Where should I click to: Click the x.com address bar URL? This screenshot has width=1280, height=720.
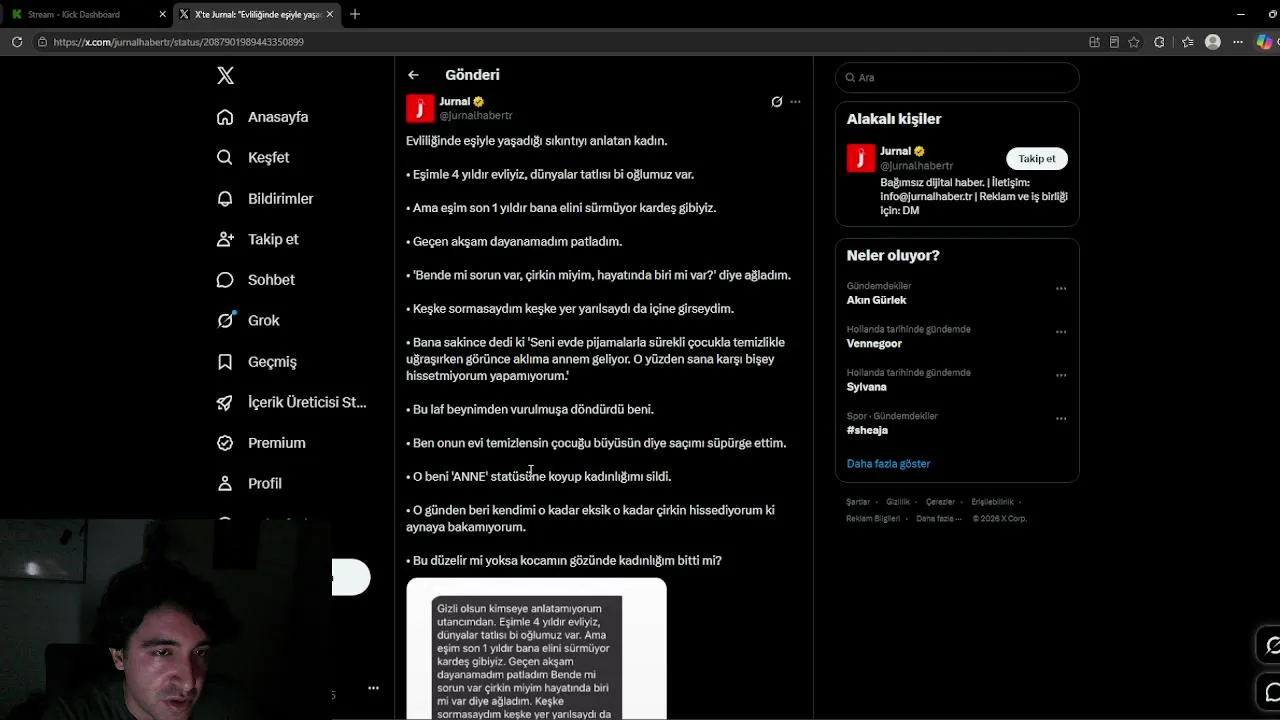pyautogui.click(x=178, y=42)
